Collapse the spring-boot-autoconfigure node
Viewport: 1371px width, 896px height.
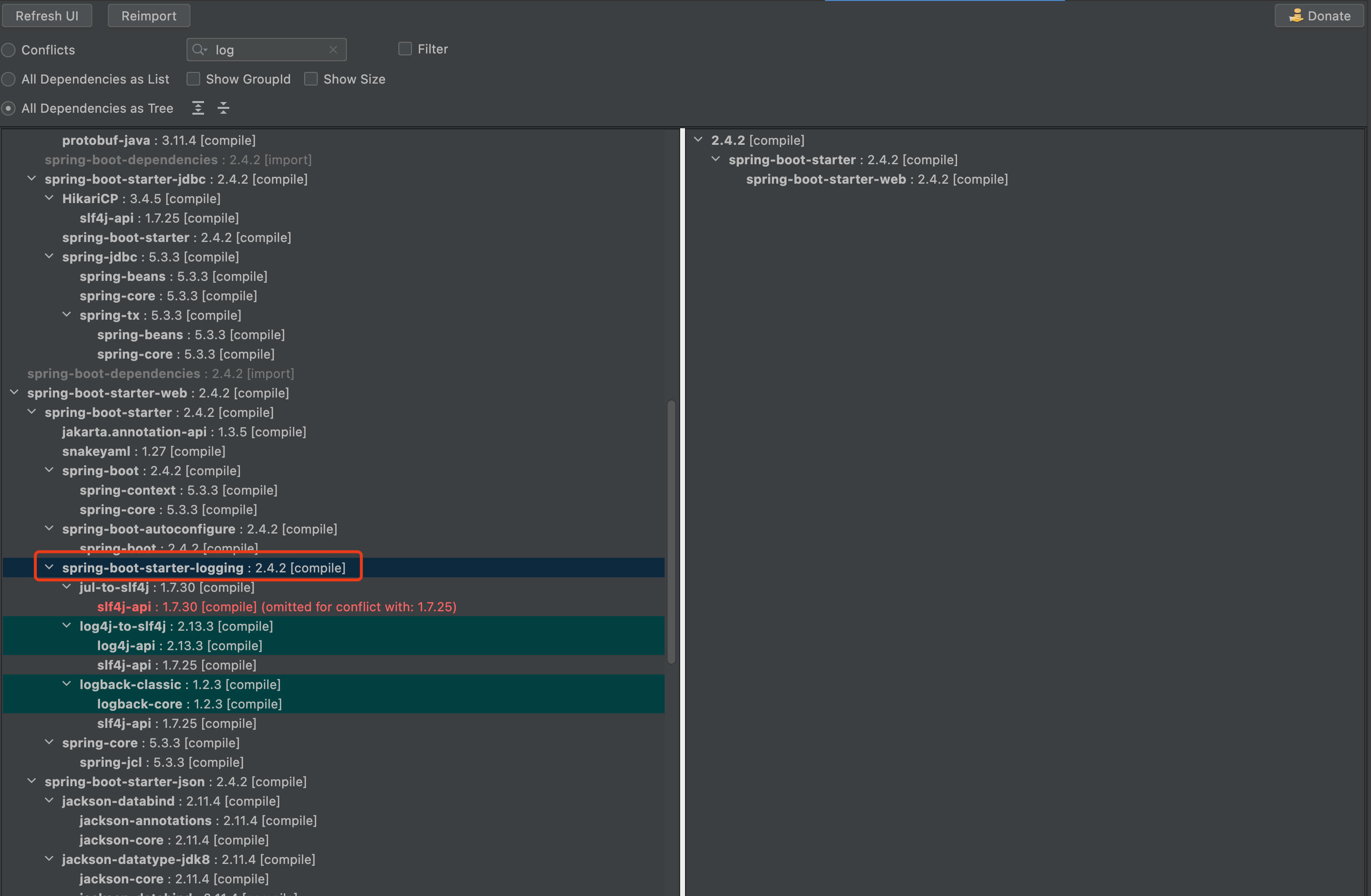50,528
